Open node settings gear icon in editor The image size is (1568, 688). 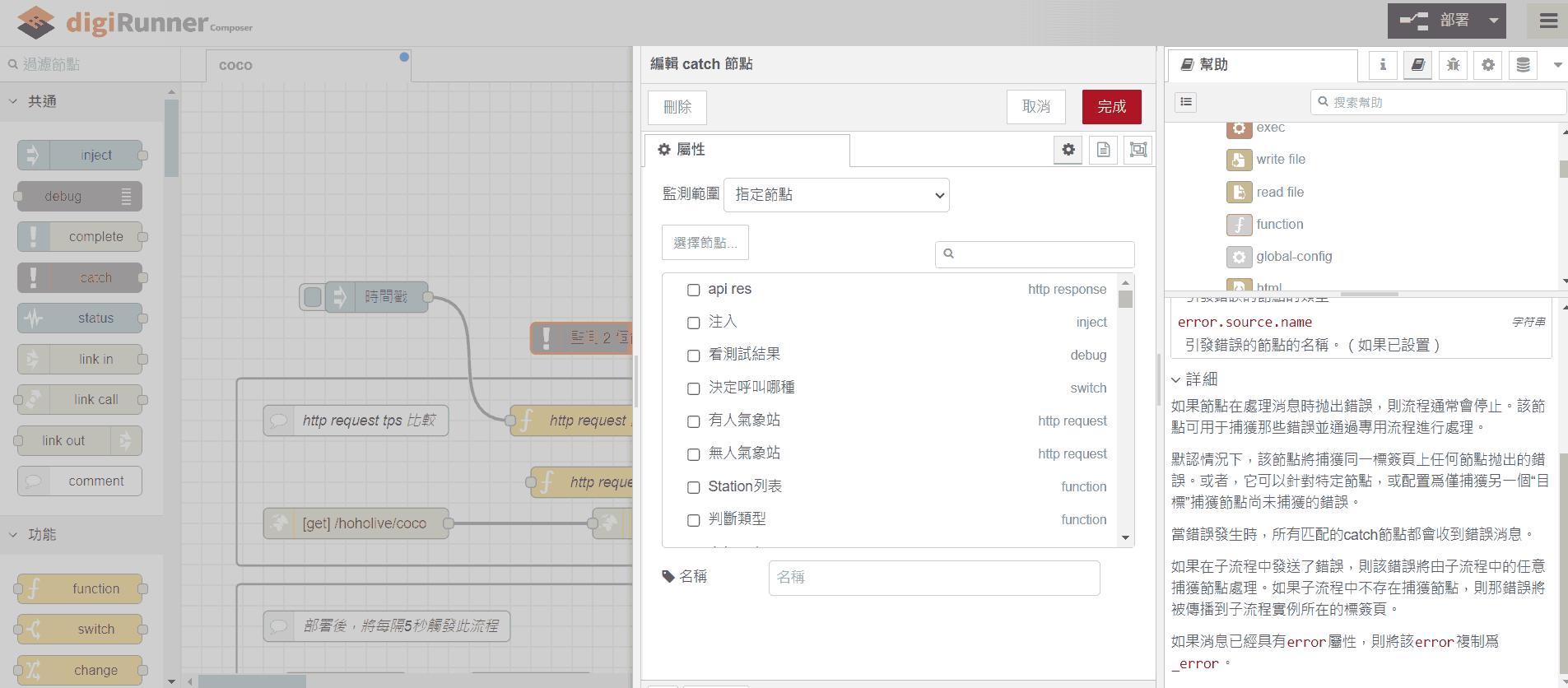coord(1068,150)
